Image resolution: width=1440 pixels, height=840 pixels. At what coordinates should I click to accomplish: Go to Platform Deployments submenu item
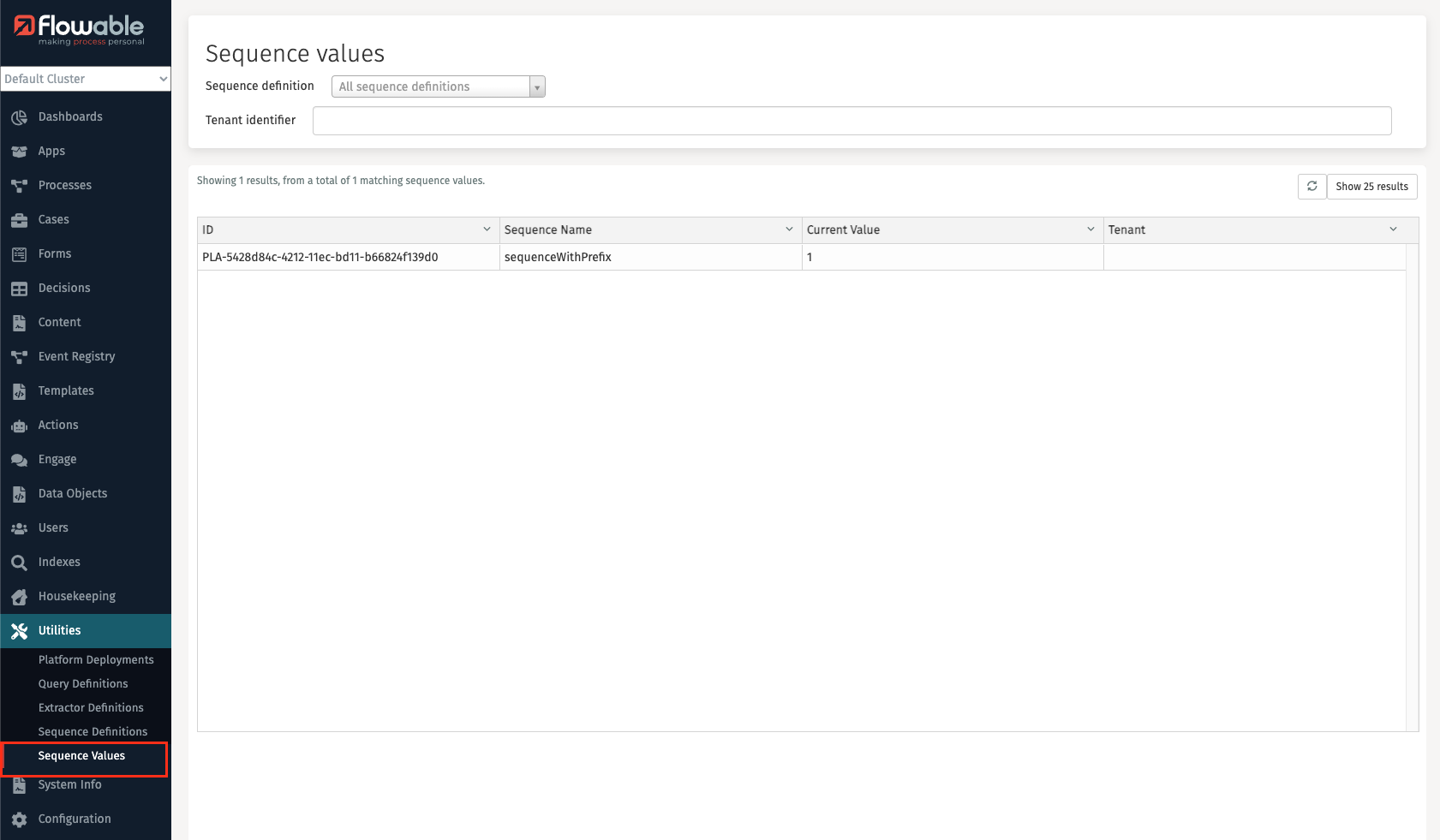coord(96,660)
